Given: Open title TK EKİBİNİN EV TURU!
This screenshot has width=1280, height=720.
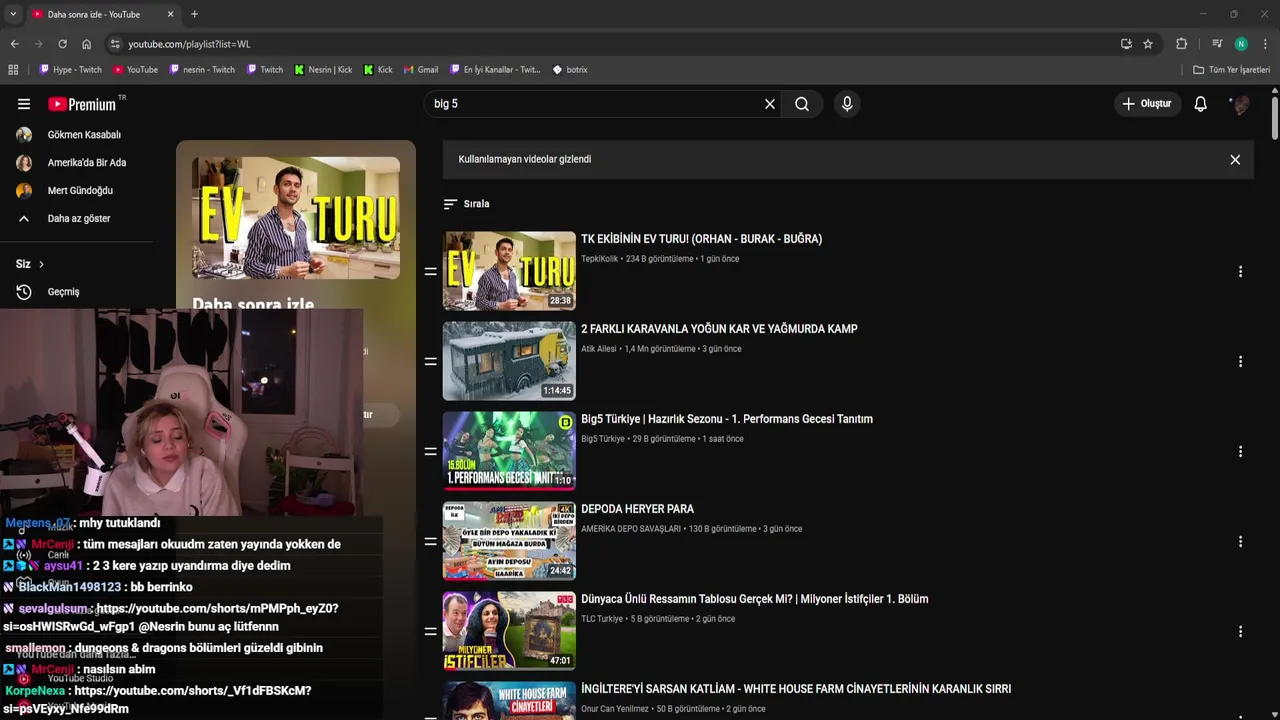Looking at the screenshot, I should [701, 239].
